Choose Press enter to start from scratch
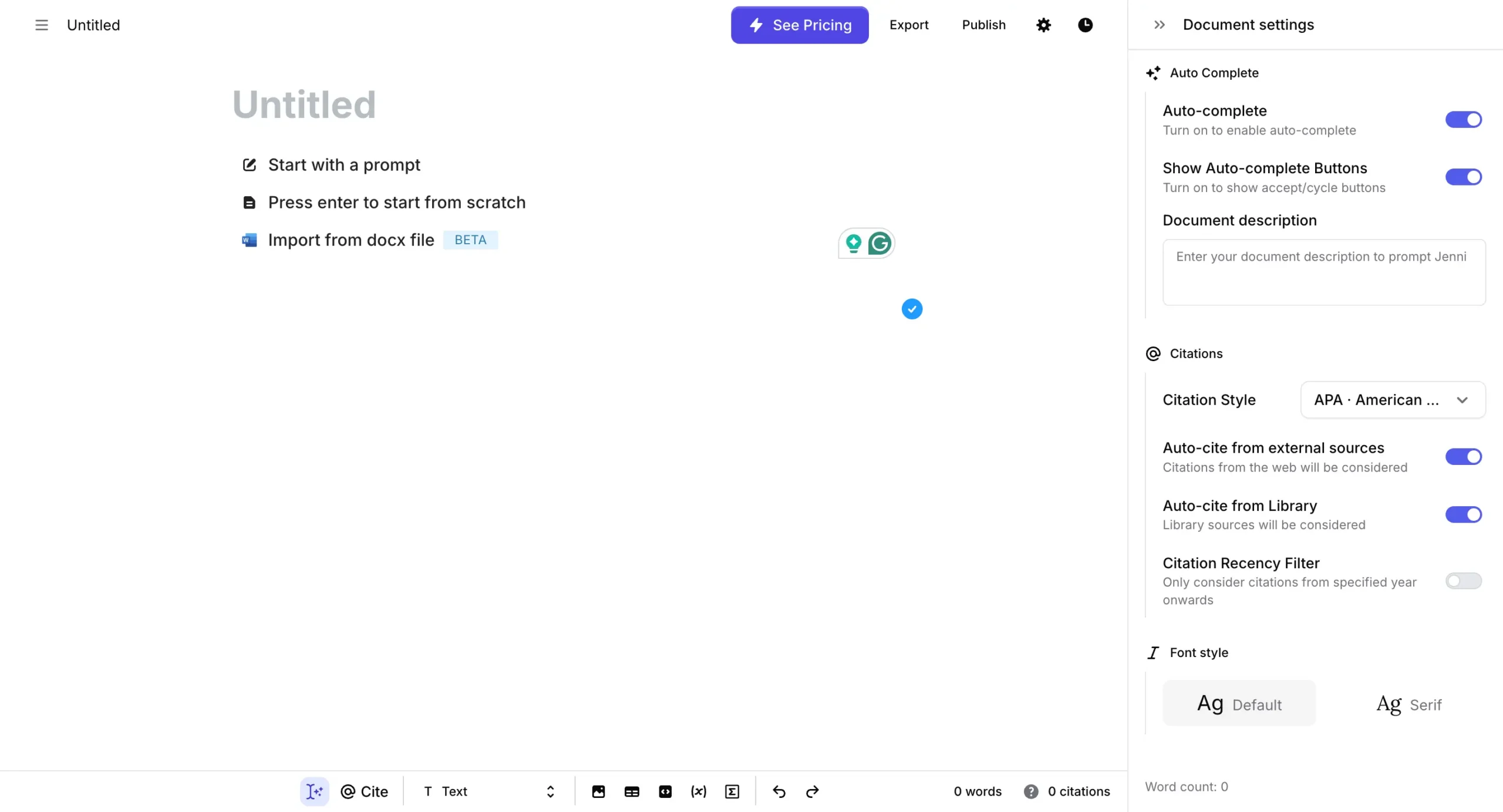The image size is (1503, 812). 397,203
